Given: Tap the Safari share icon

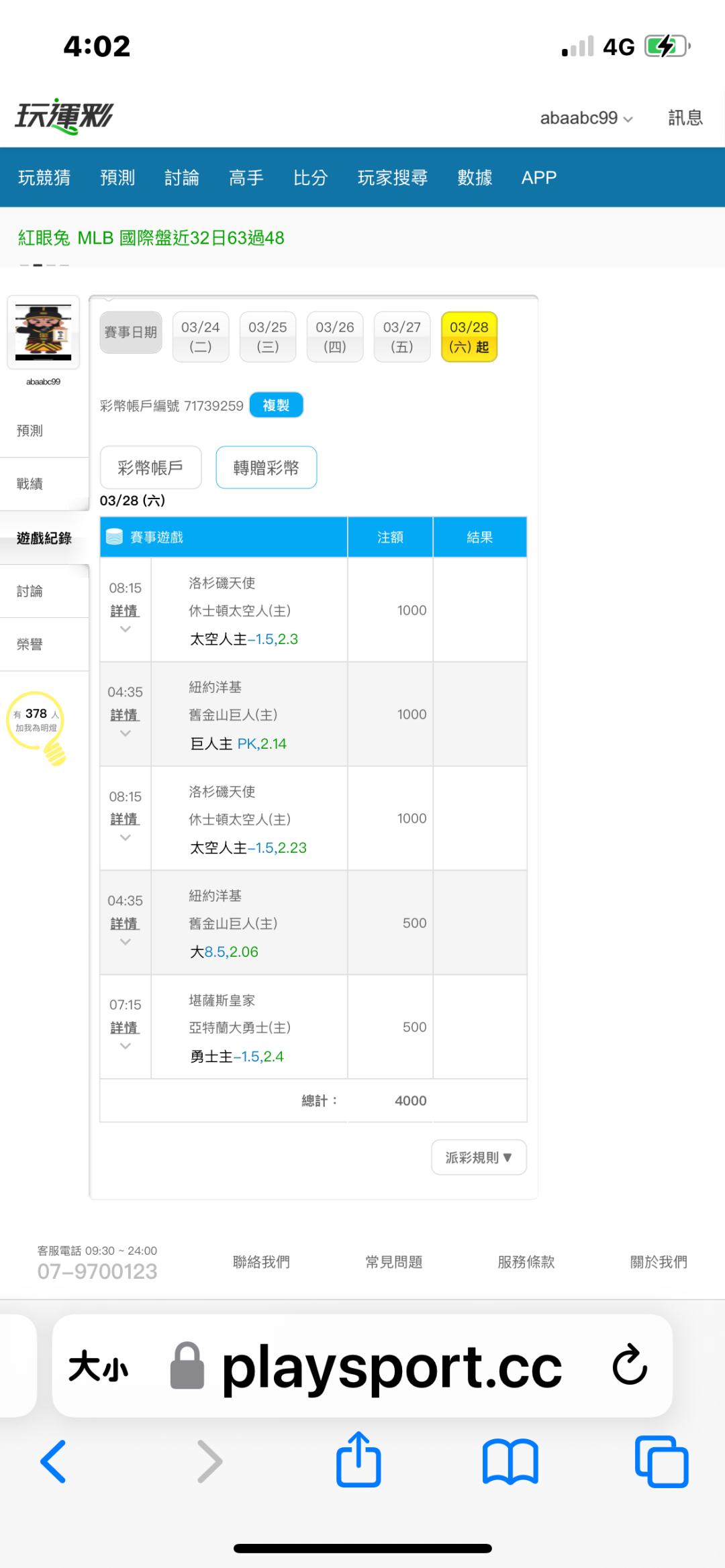Looking at the screenshot, I should [358, 1460].
